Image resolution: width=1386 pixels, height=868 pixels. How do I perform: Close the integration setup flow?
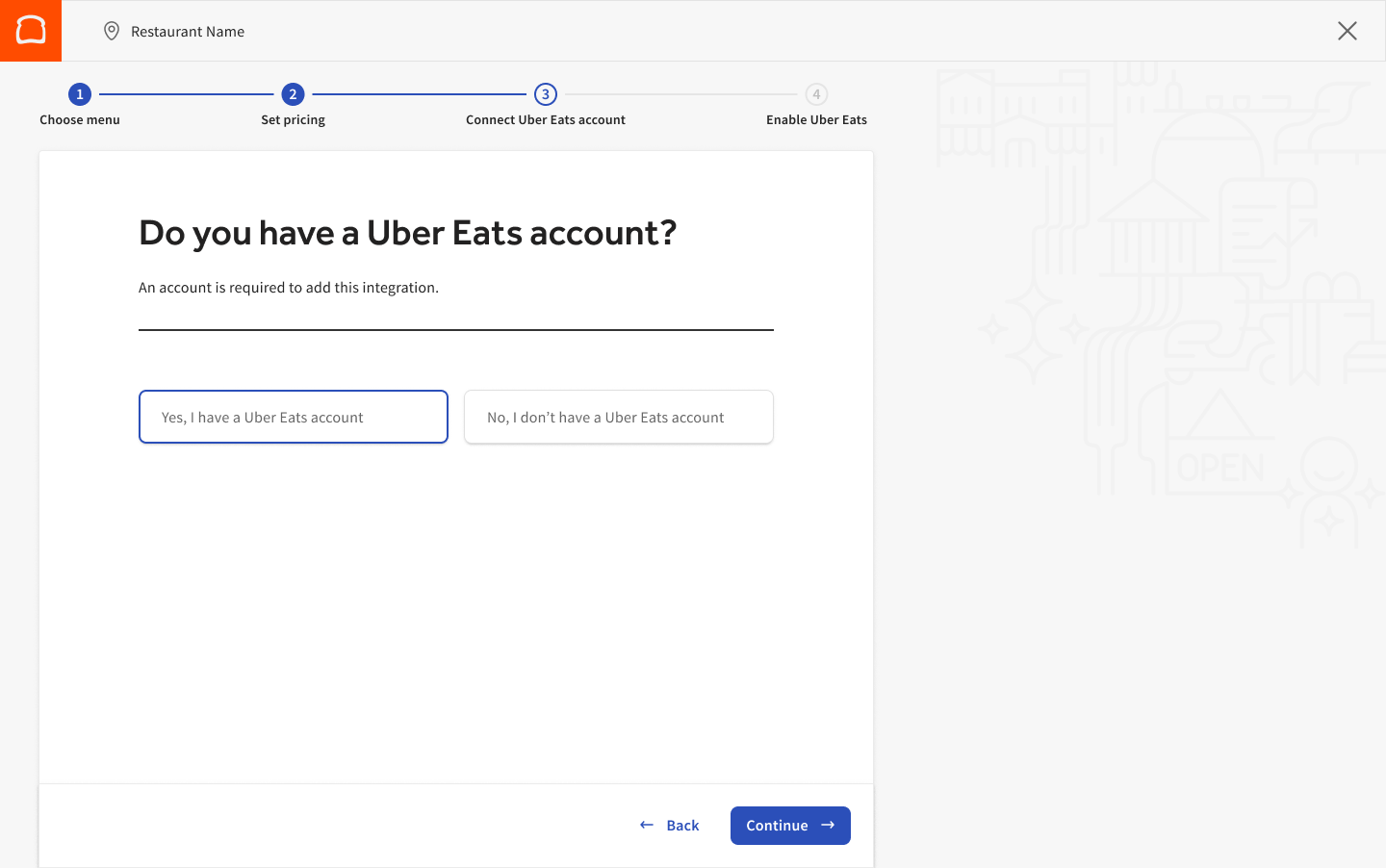[1347, 31]
